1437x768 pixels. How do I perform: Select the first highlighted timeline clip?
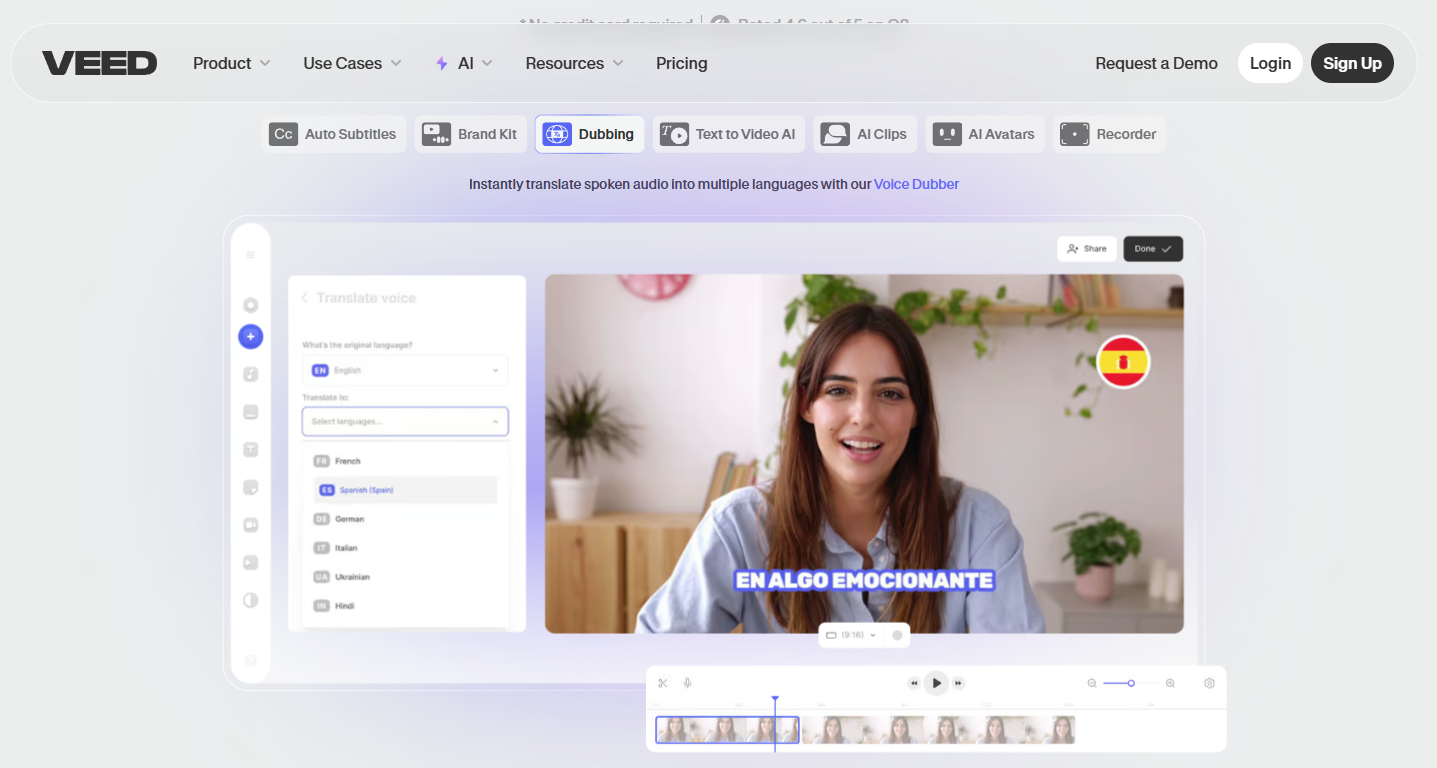pyautogui.click(x=727, y=730)
